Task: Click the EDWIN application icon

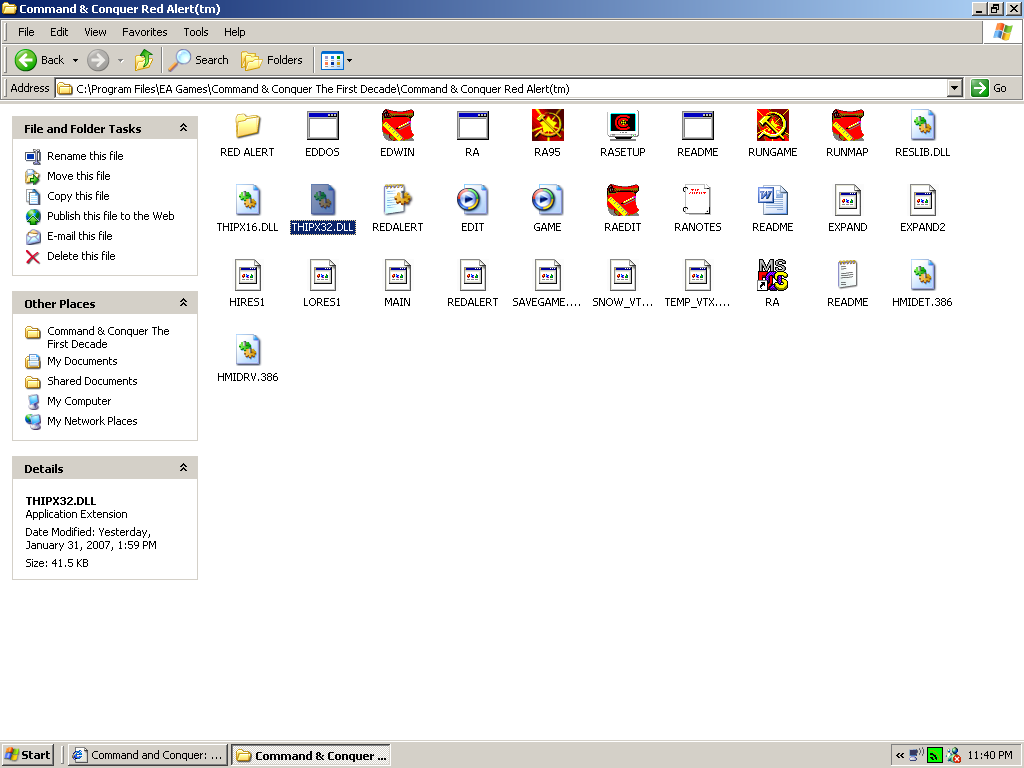Action: tap(397, 126)
